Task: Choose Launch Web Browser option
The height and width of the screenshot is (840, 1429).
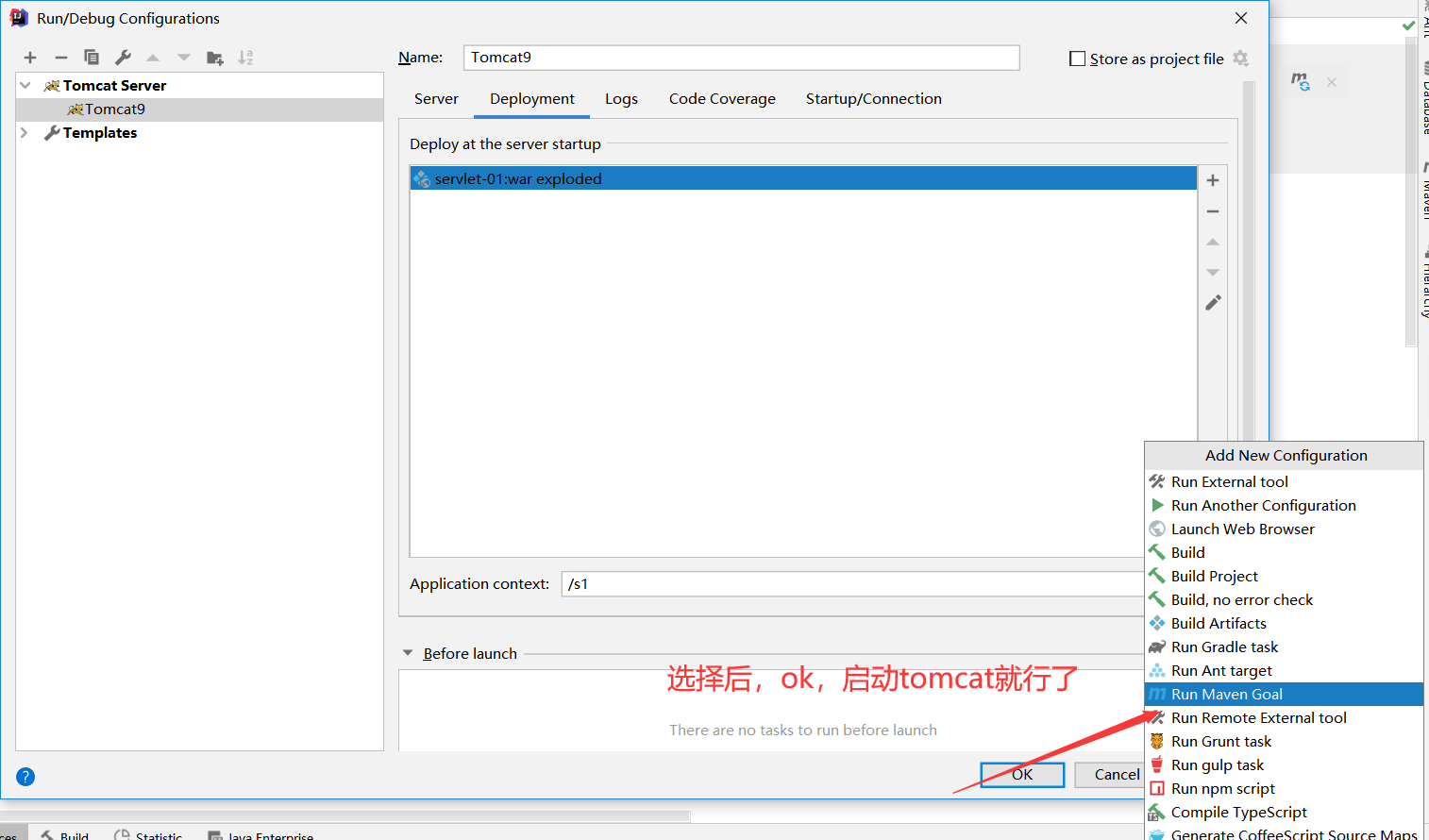Action: tap(1284, 529)
